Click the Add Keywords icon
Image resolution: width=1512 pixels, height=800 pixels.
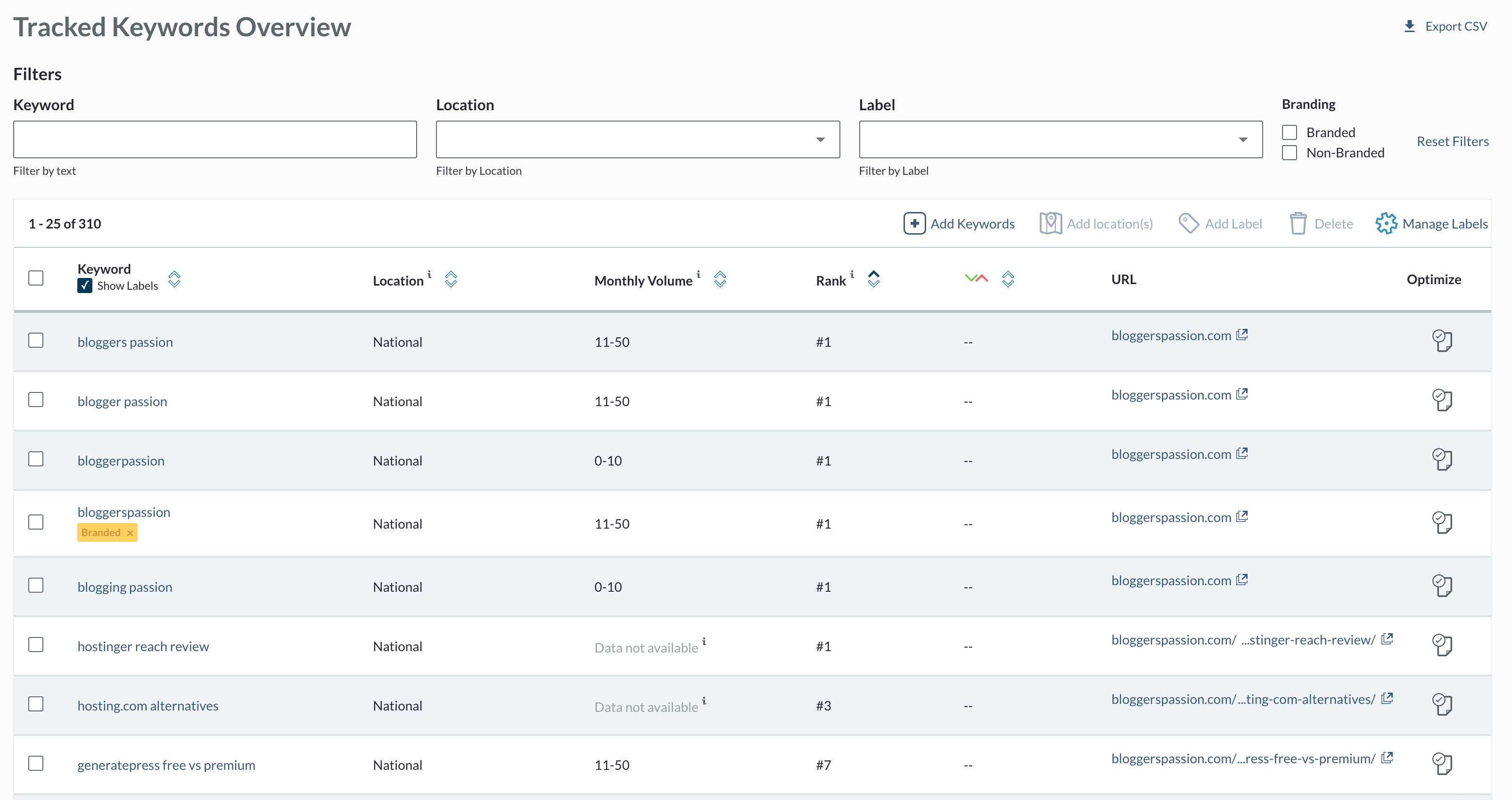(914, 224)
